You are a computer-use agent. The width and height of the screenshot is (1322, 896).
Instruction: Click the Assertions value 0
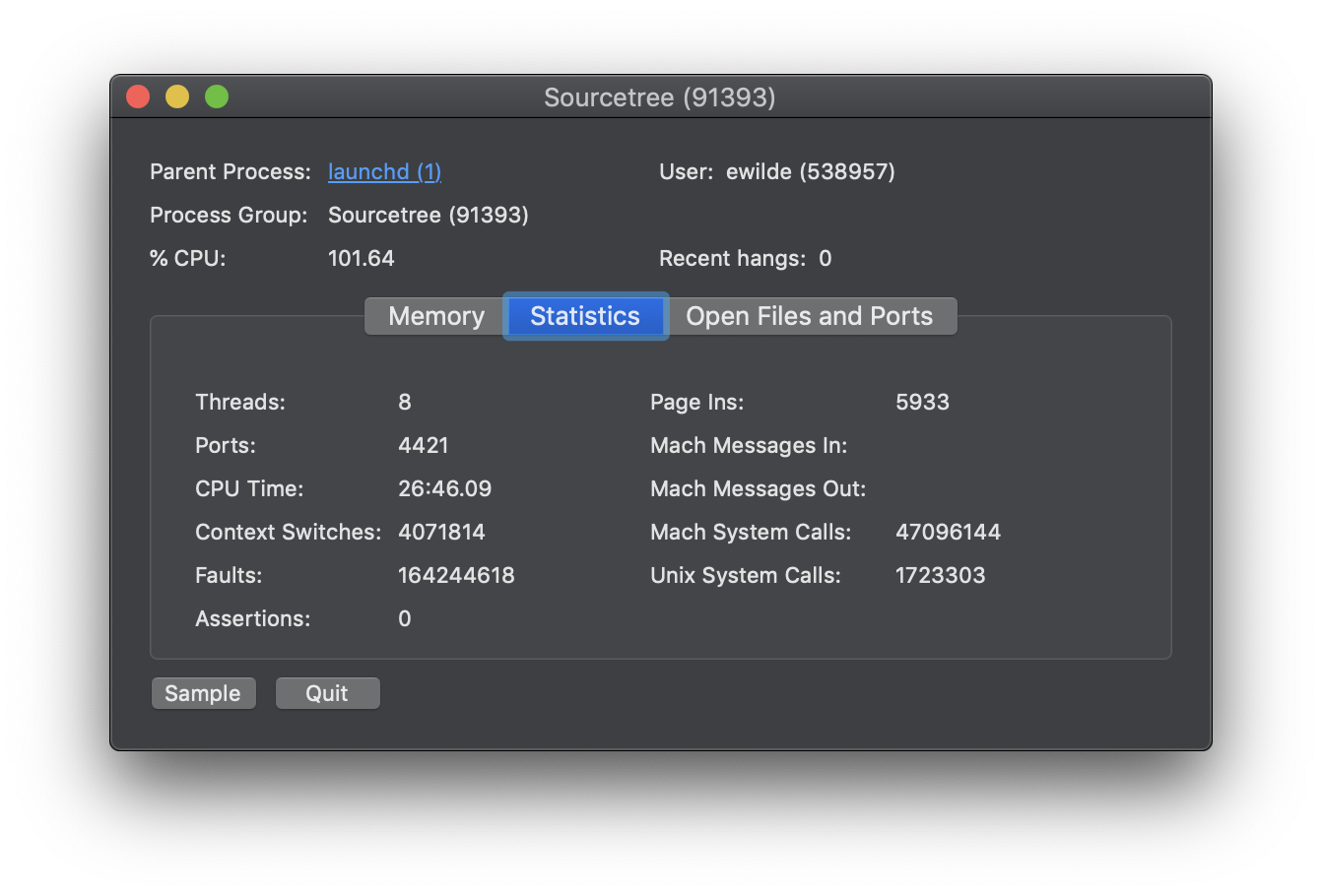tap(405, 618)
